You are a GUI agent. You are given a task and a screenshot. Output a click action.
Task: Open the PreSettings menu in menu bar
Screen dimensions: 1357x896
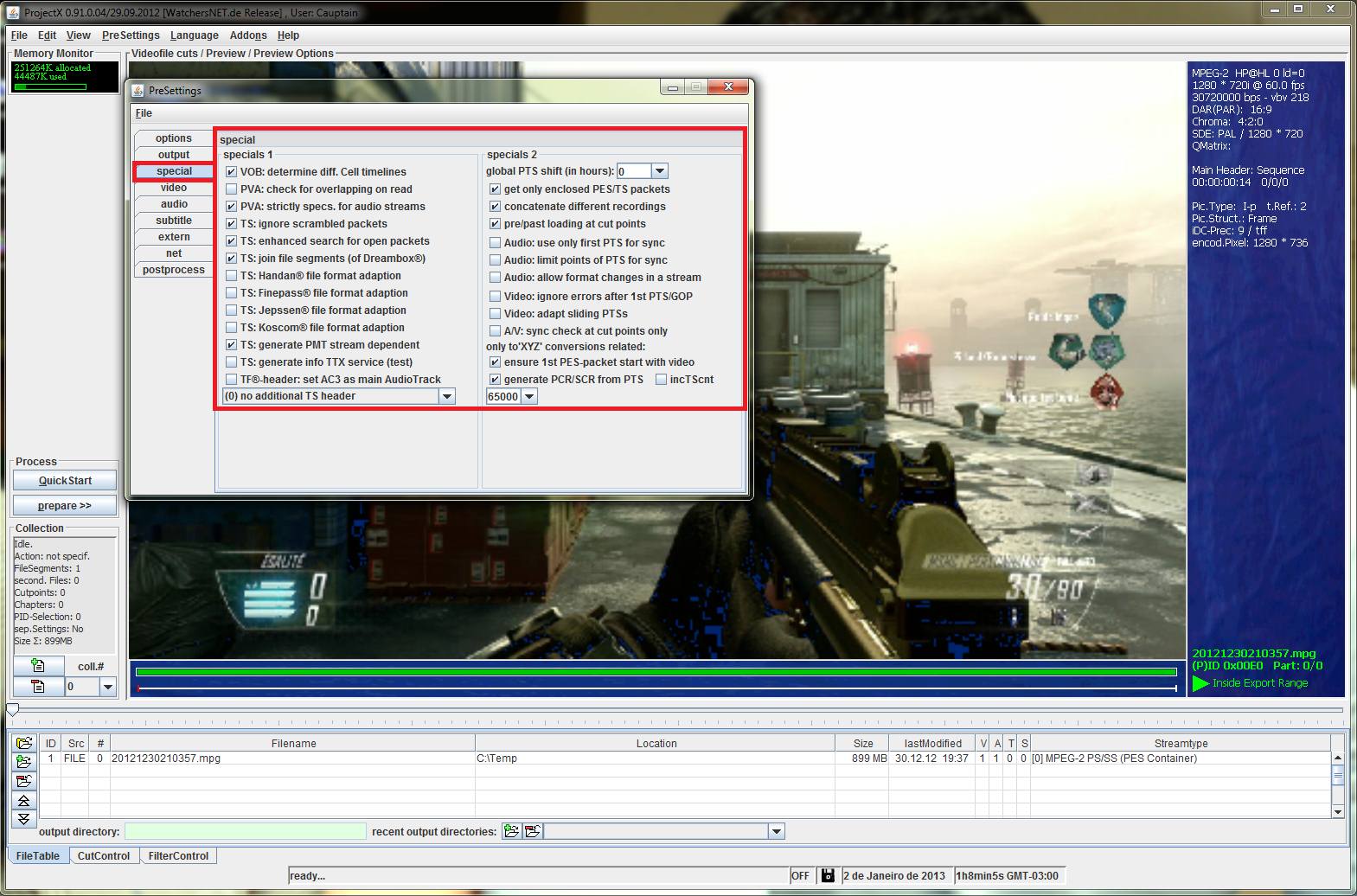point(131,35)
